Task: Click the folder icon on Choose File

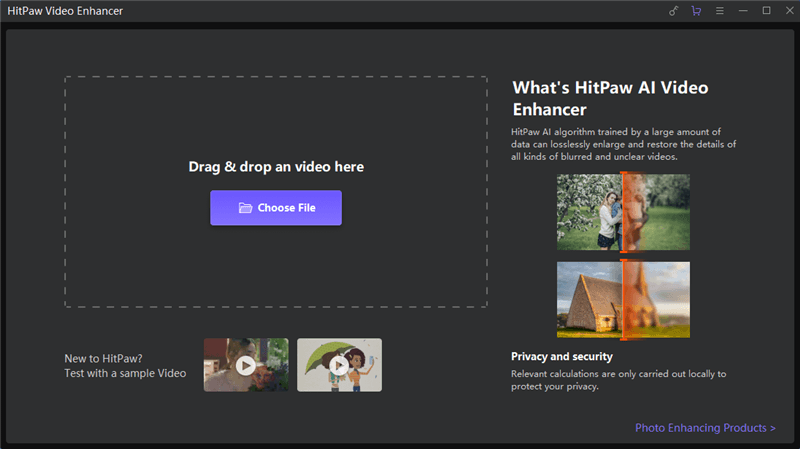Action: click(x=245, y=208)
